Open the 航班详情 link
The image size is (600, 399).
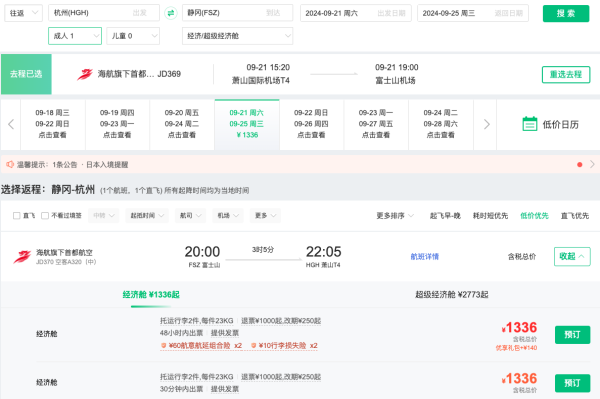click(x=425, y=257)
